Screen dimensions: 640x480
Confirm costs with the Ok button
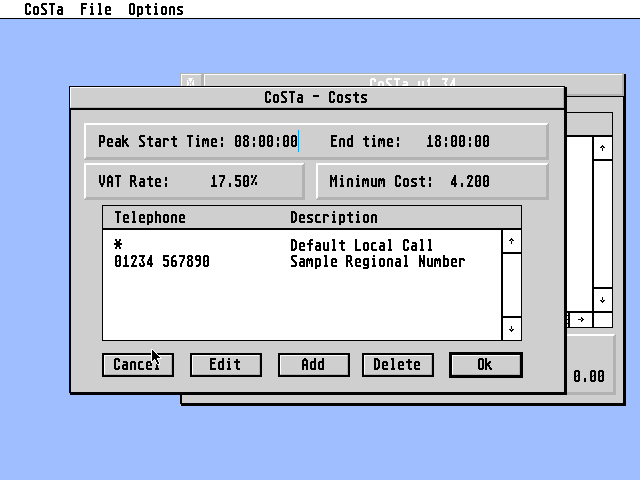click(485, 364)
